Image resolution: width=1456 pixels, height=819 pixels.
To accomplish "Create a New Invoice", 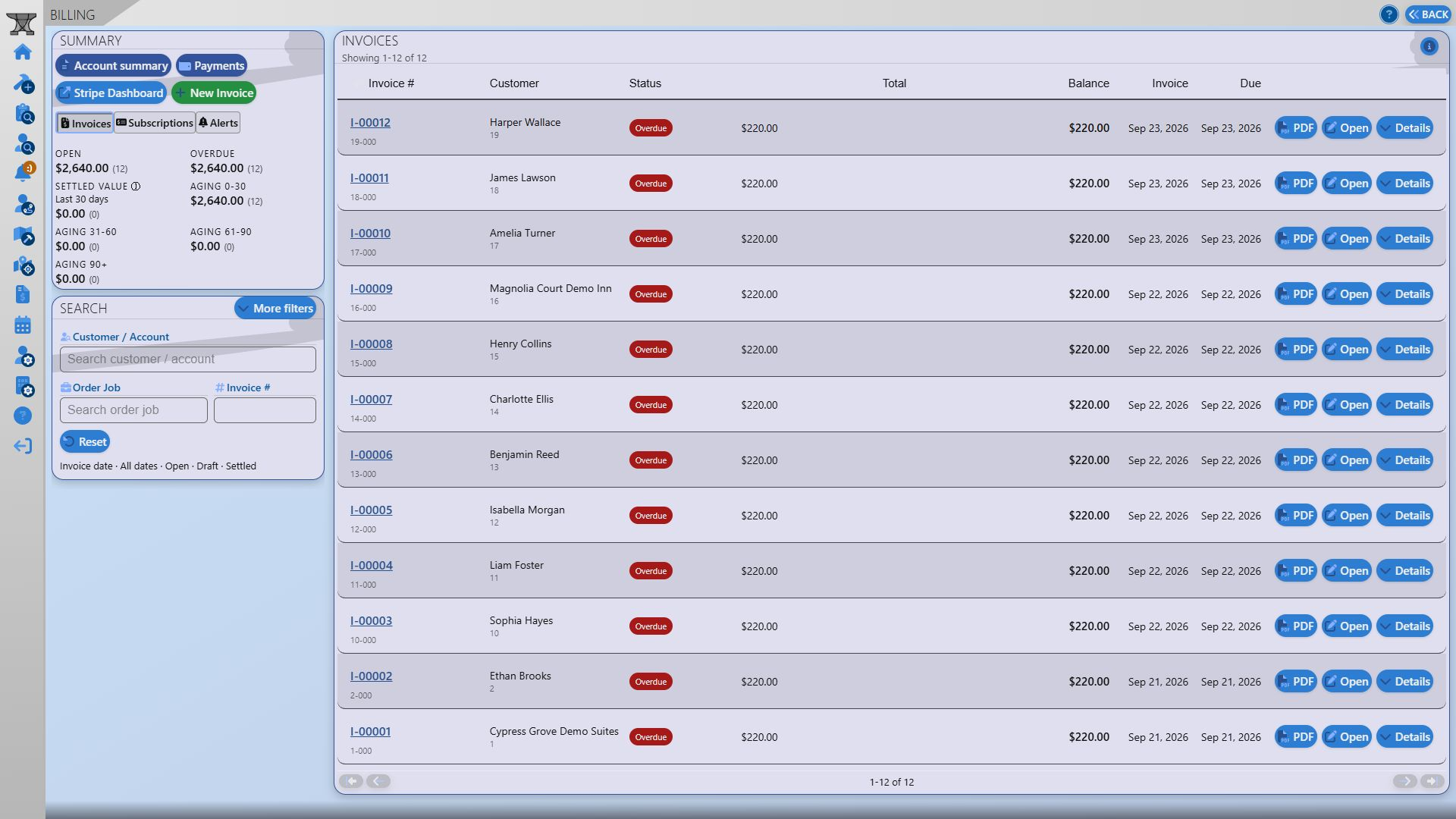I will [x=214, y=93].
